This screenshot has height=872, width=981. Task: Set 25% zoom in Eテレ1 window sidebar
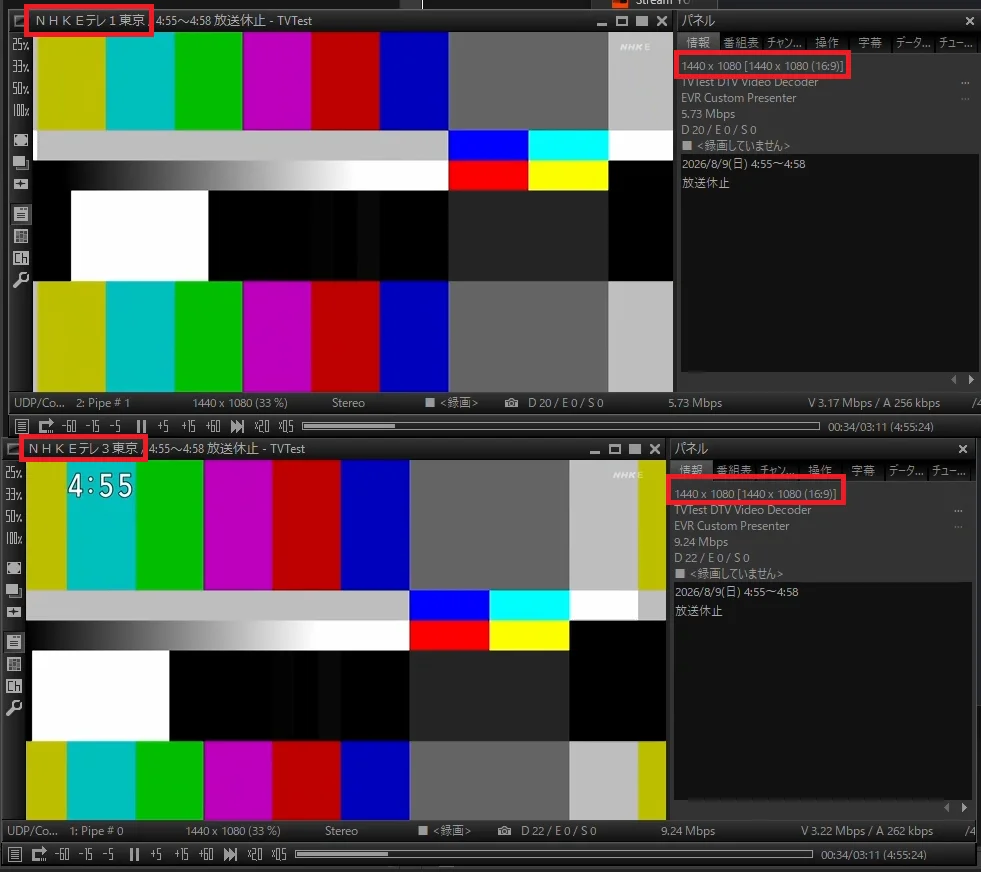21,44
